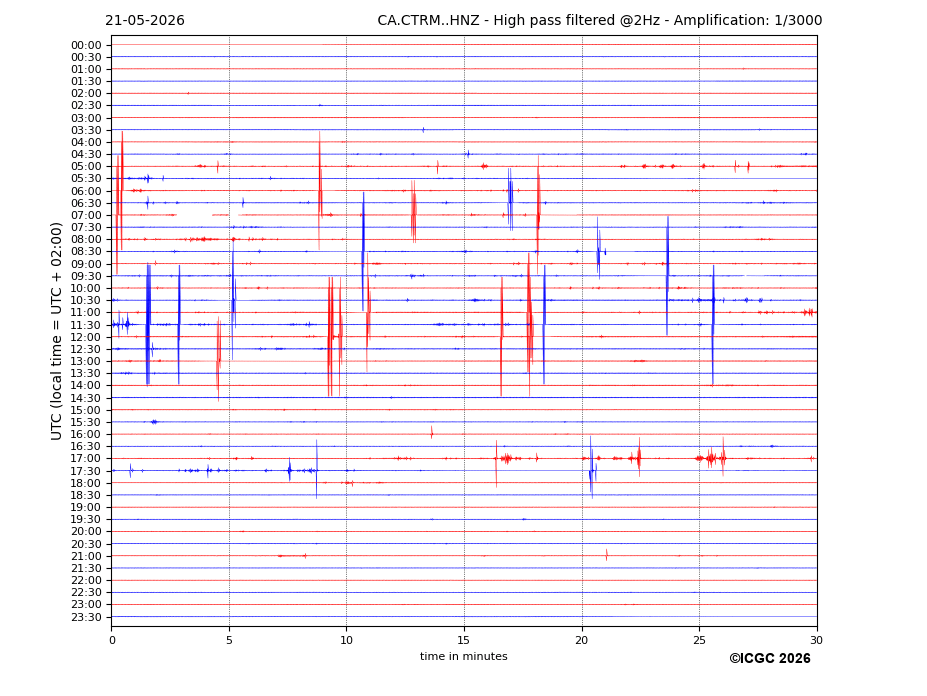This screenshot has width=927, height=696.
Task: Click the 17:00 time axis label
Action: (x=86, y=458)
